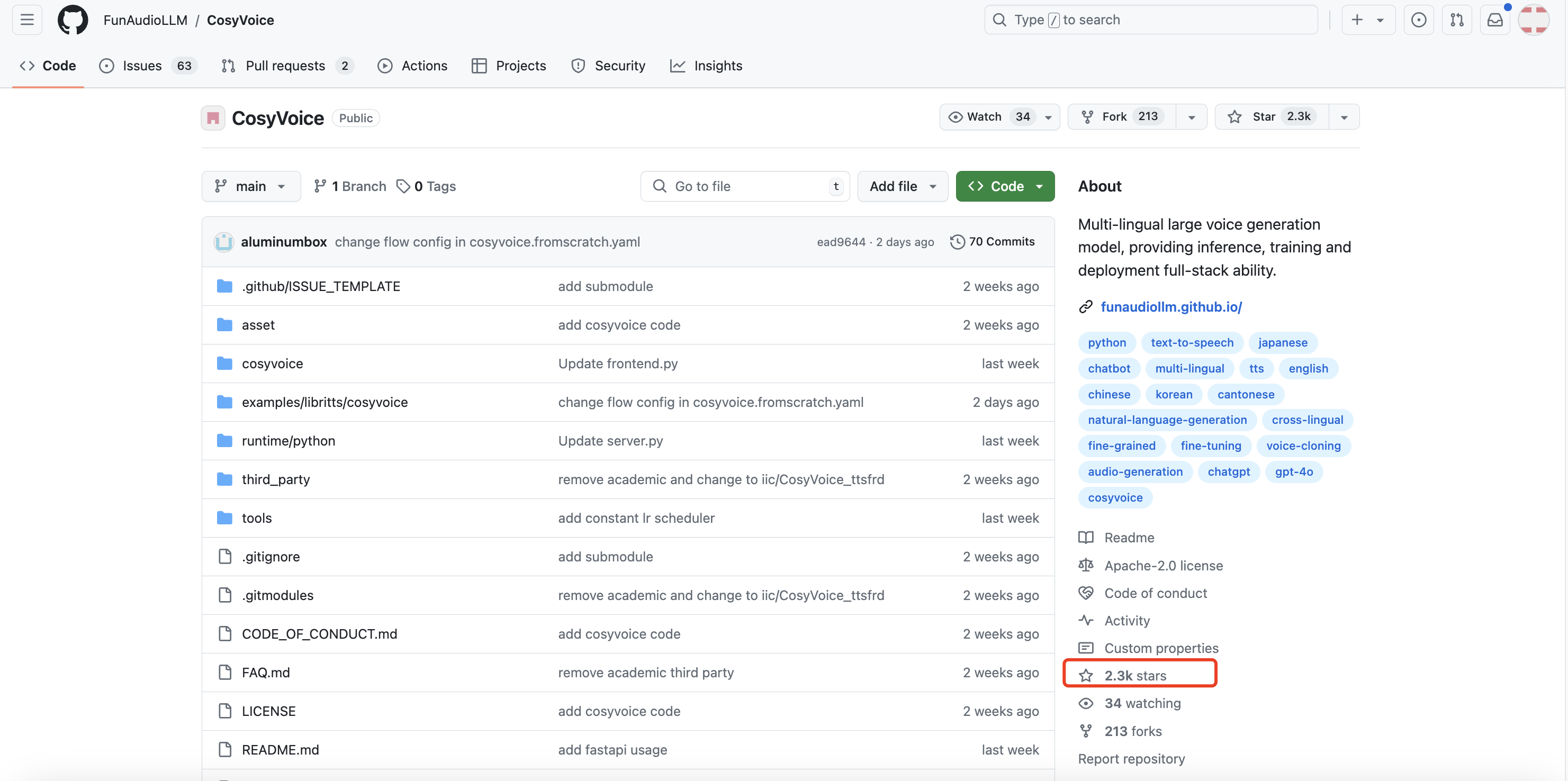
Task: Click the fork icon beside 213 forks
Action: pos(1085,731)
